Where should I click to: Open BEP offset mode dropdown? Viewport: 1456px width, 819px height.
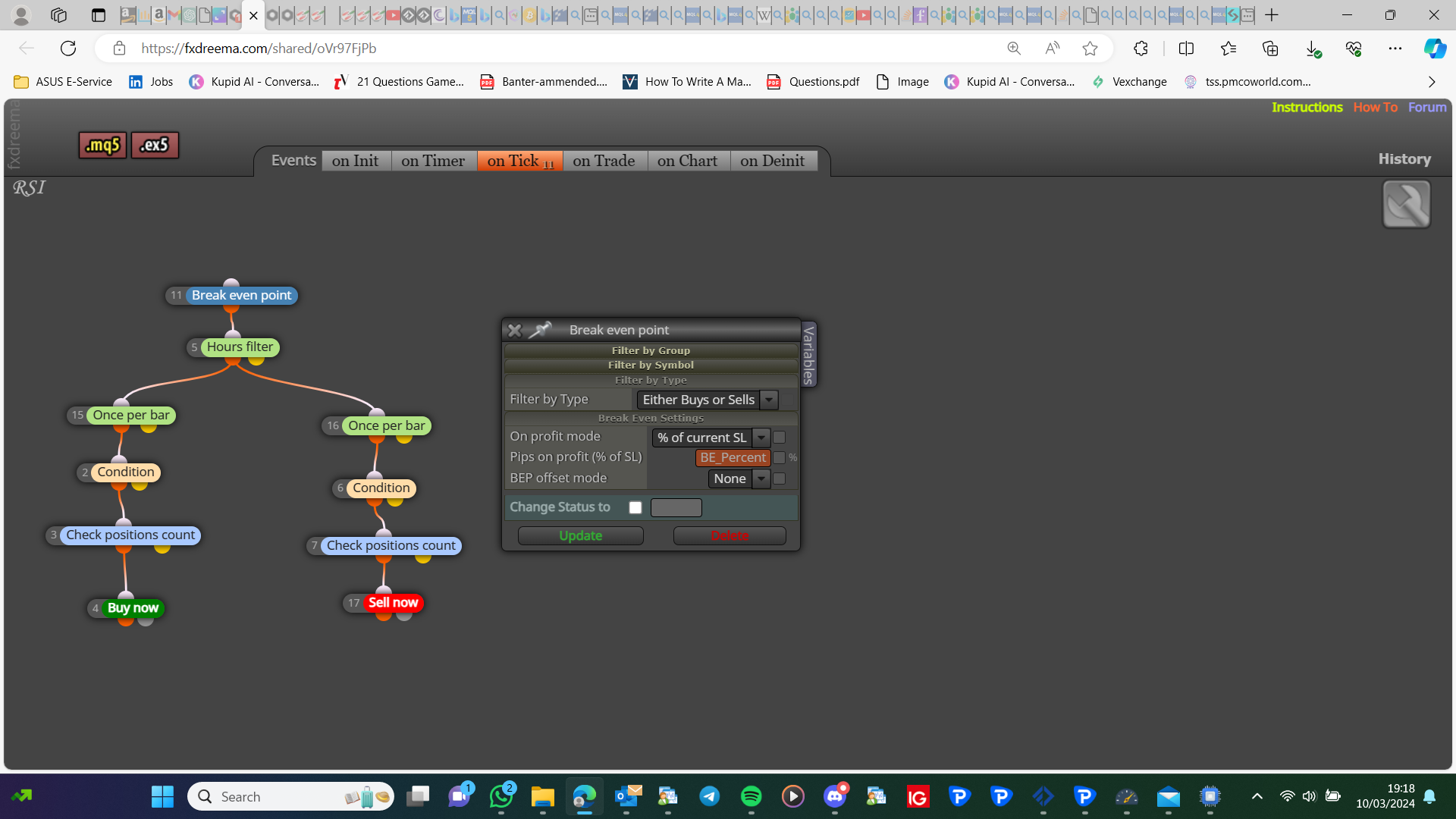click(x=739, y=479)
